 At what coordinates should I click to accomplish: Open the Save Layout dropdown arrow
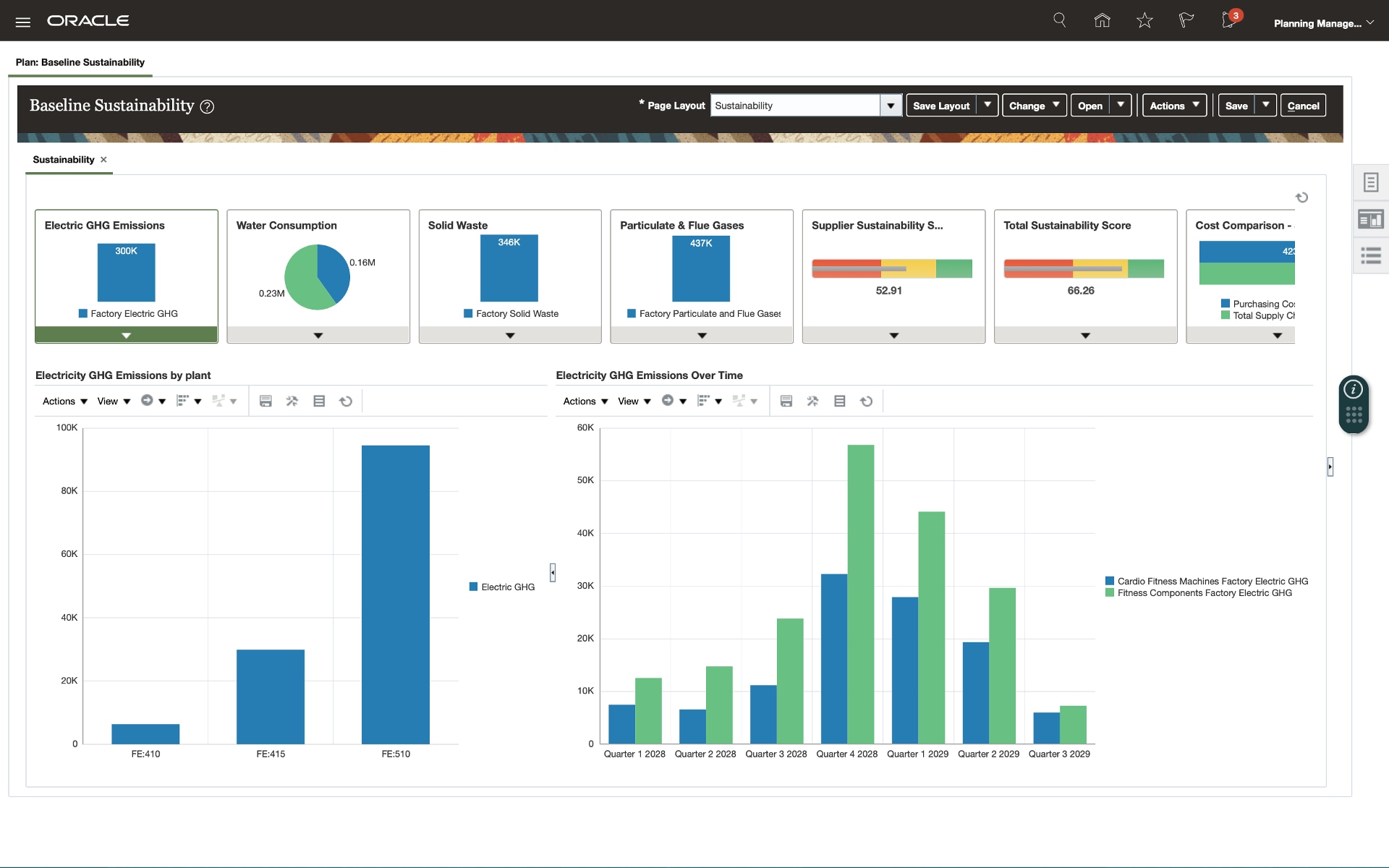[987, 106]
